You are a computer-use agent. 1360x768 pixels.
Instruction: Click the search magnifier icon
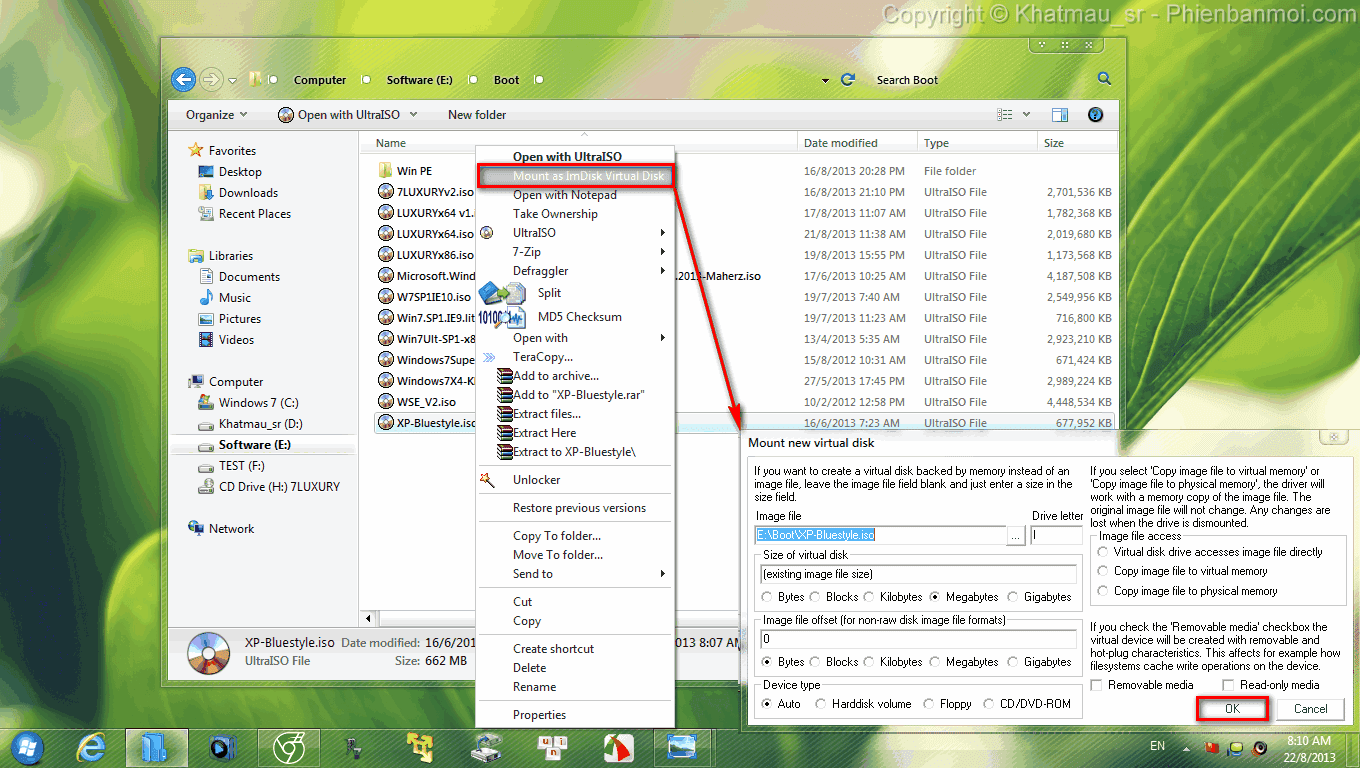click(1104, 79)
